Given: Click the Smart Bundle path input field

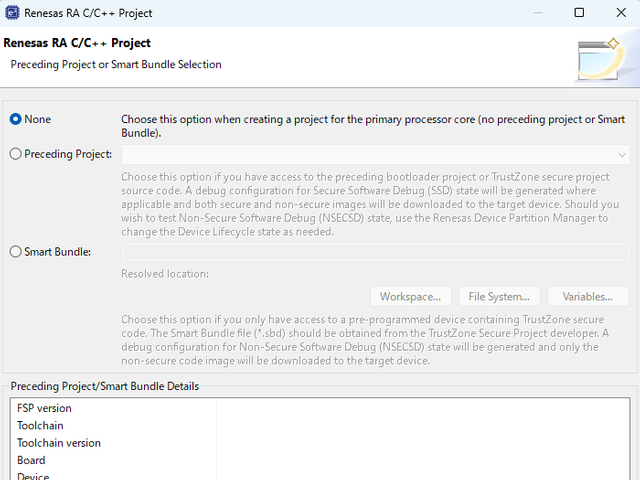Looking at the screenshot, I should (375, 252).
